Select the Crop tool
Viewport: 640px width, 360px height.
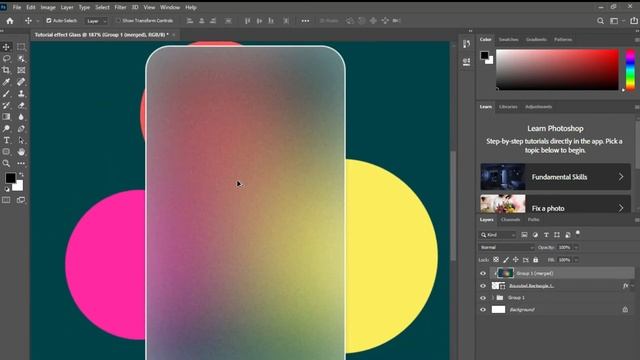(6, 70)
